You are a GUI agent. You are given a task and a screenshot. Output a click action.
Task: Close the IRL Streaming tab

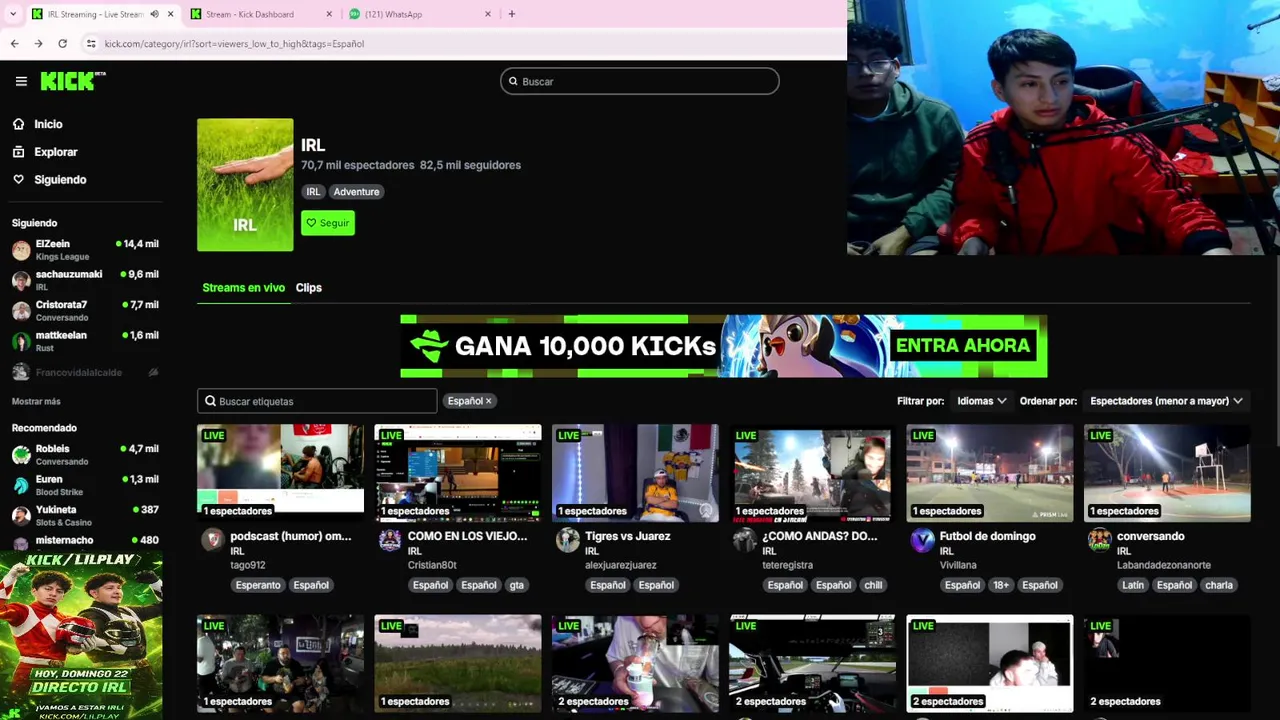click(x=170, y=14)
